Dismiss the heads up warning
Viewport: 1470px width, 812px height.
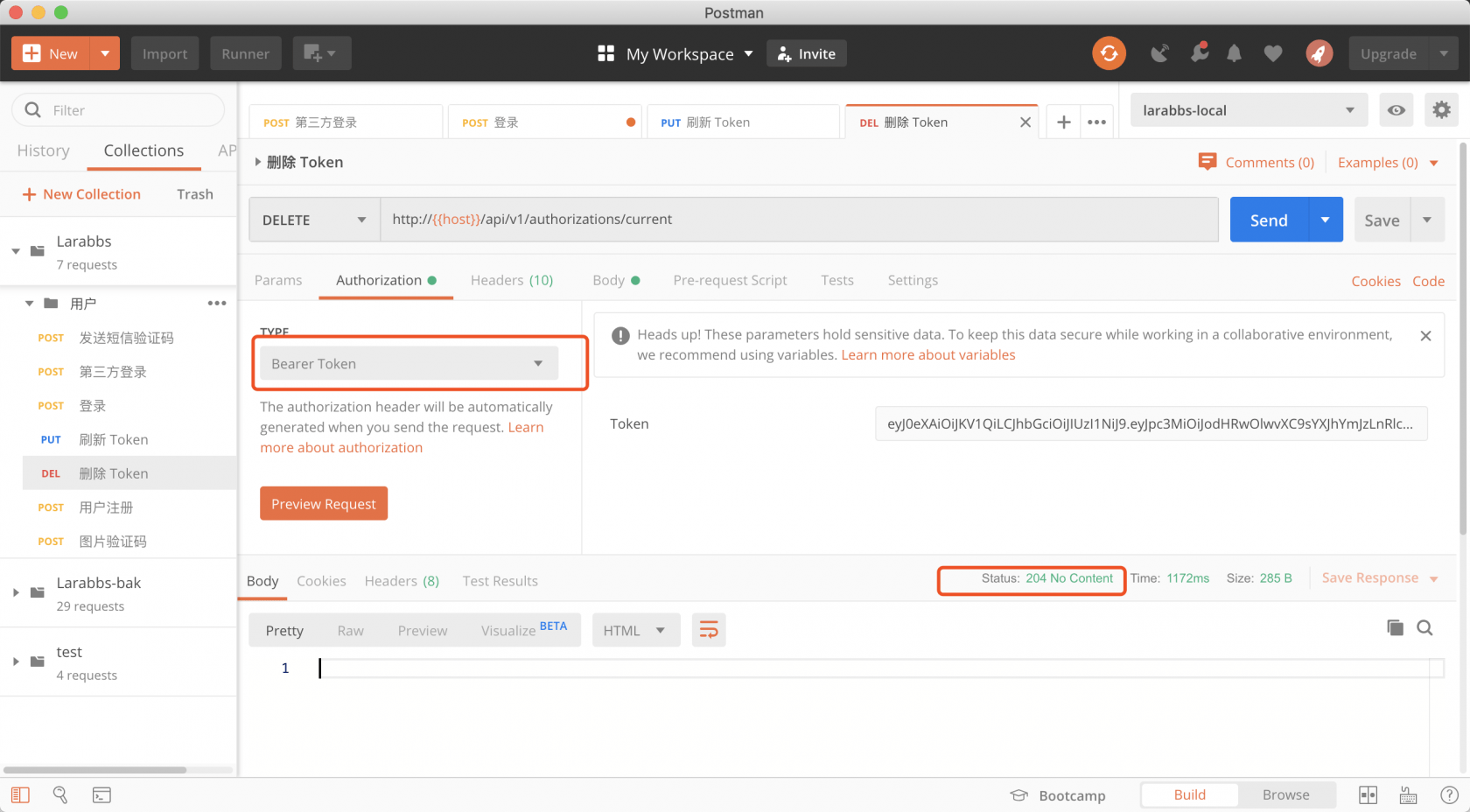pyautogui.click(x=1425, y=336)
